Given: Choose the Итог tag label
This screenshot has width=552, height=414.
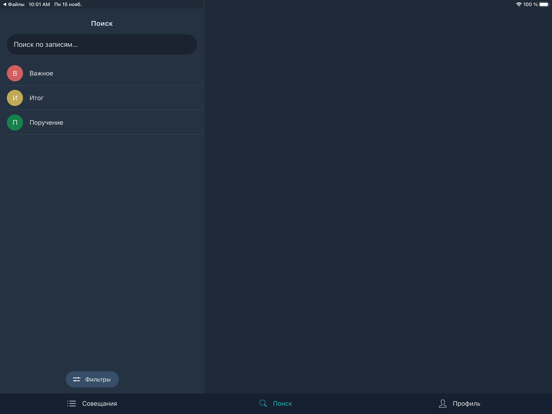Looking at the screenshot, I should [x=36, y=98].
